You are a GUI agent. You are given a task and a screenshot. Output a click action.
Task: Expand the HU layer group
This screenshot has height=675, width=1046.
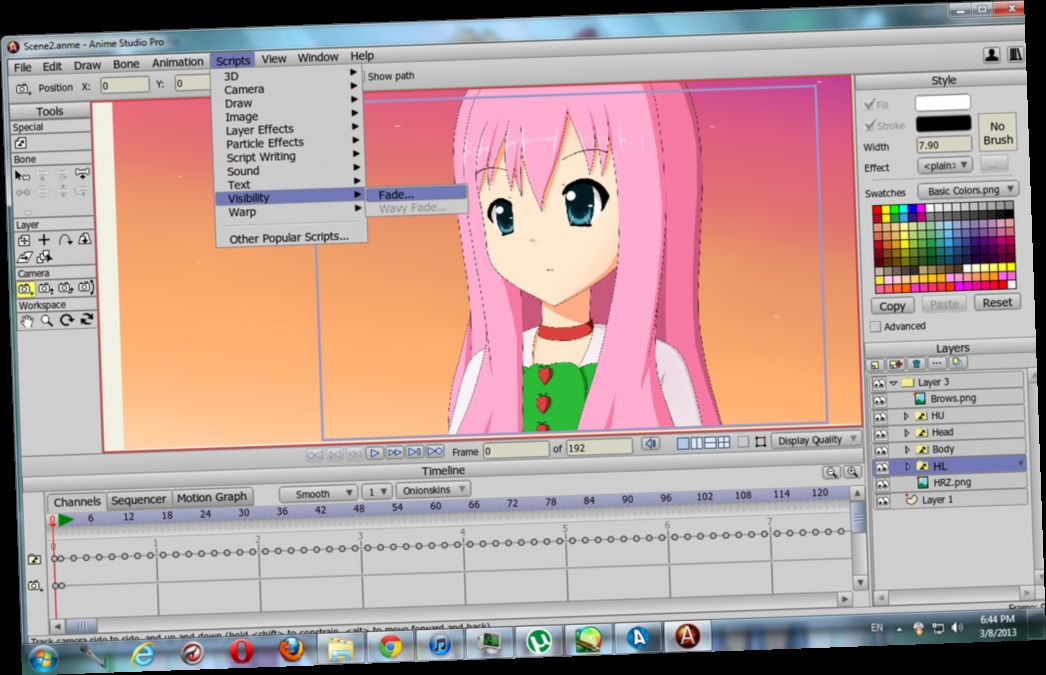pyautogui.click(x=906, y=416)
